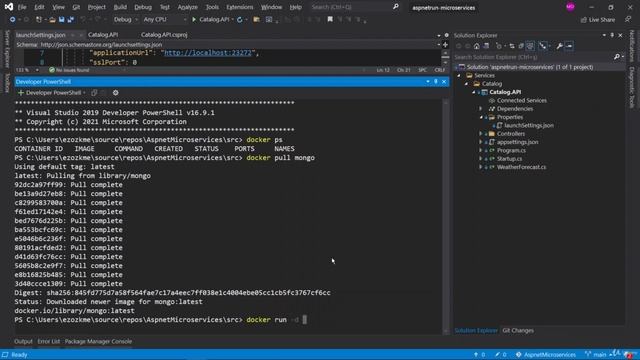
Task: Open the Error List tab
Action: tap(49, 342)
